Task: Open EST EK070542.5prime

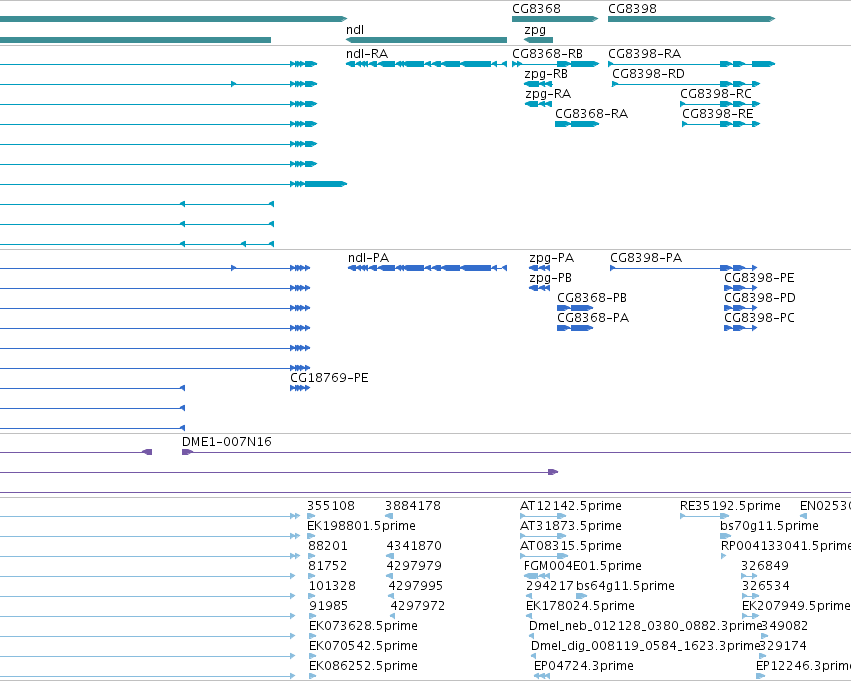Action: click(364, 646)
